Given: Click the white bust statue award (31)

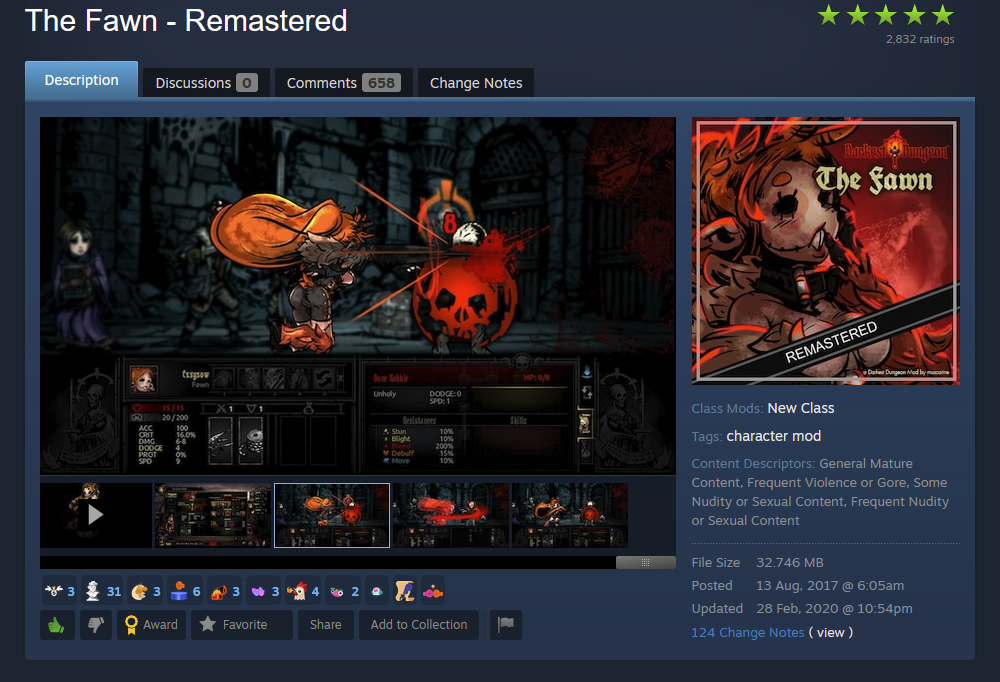Looking at the screenshot, I should click(x=103, y=591).
